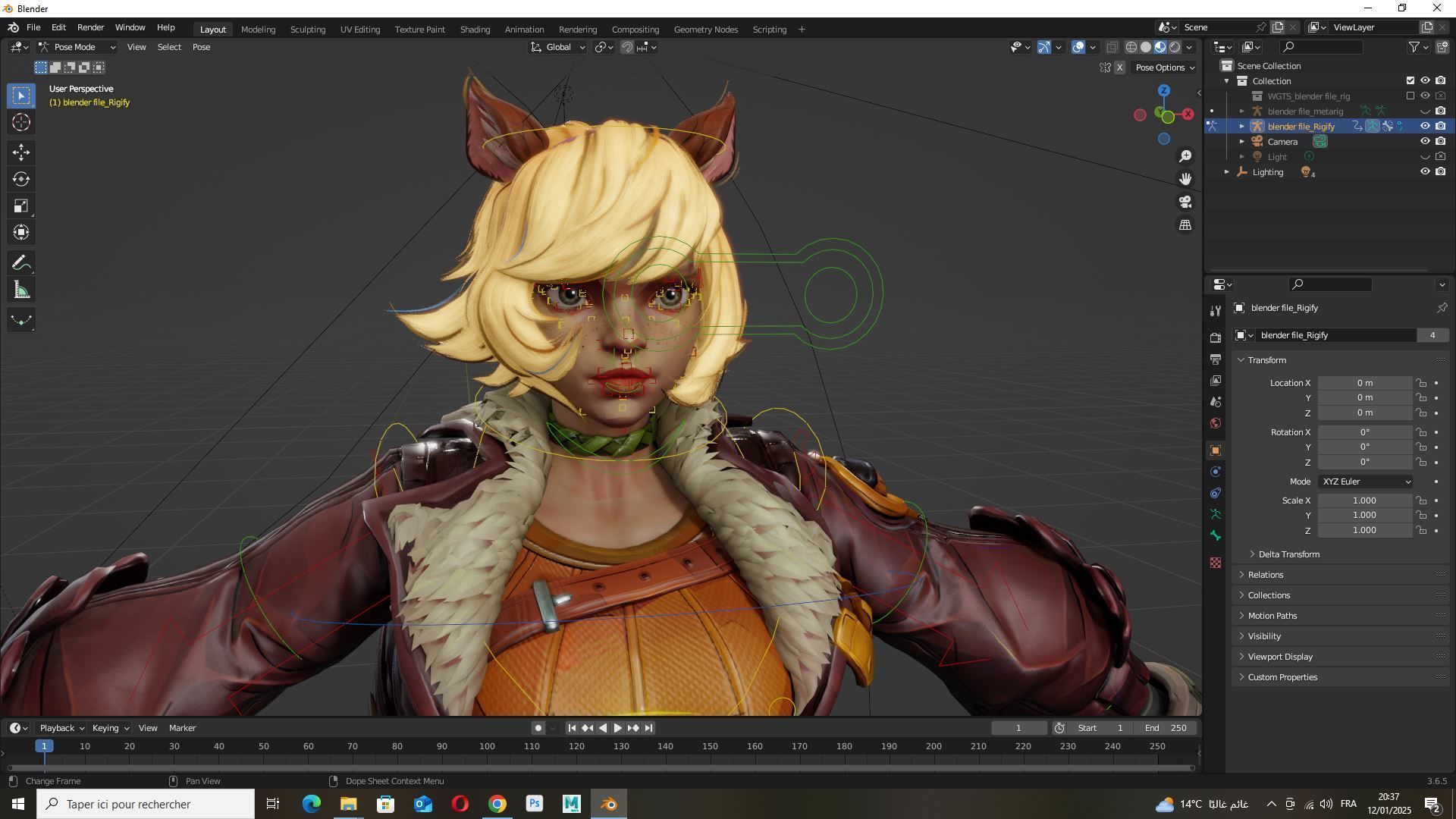Switch to the Sculpting workspace tab
The width and height of the screenshot is (1456, 819).
tap(307, 30)
